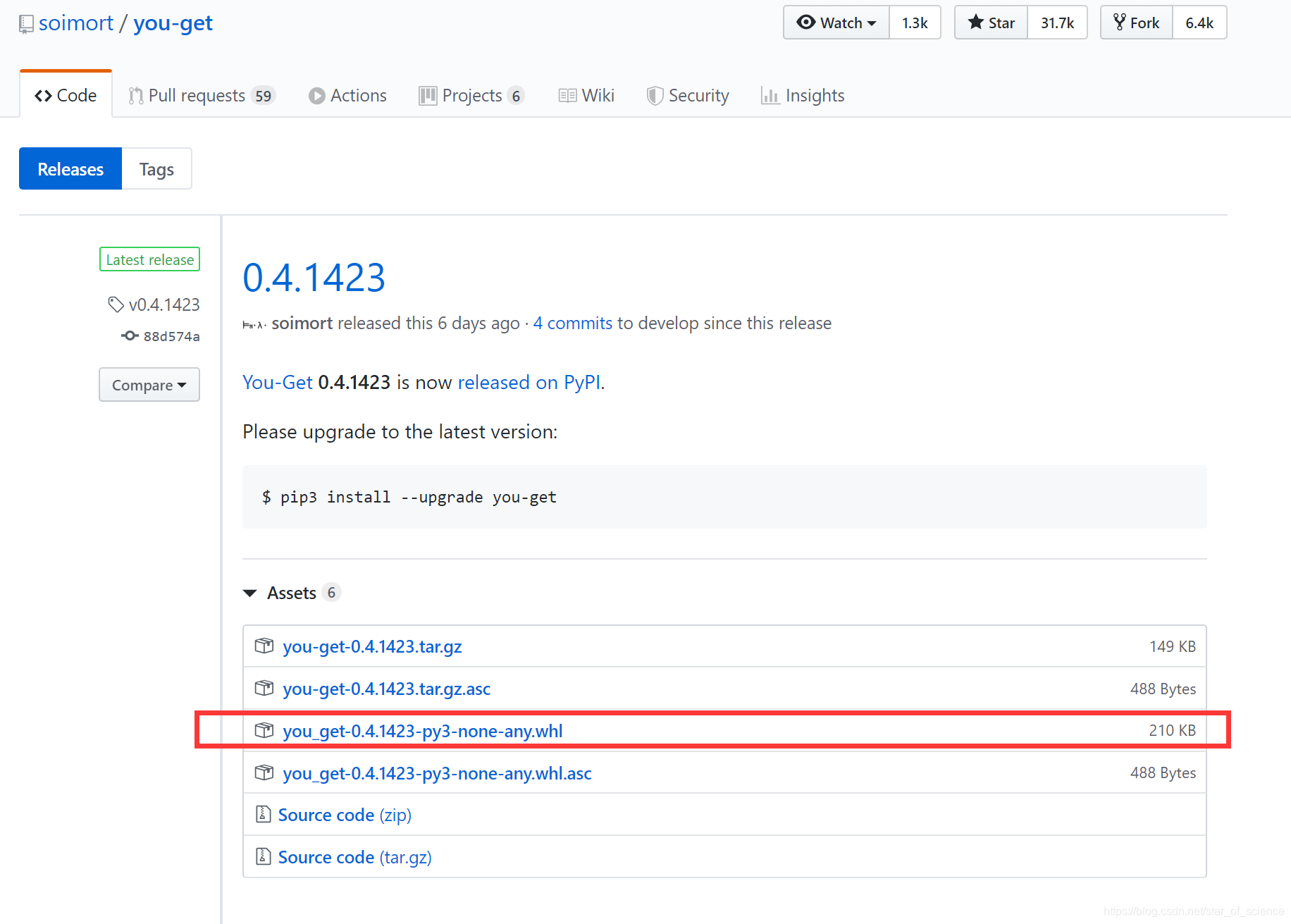Open the 0.4.1423 release title
Viewport: 1291px width, 924px height.
click(314, 277)
